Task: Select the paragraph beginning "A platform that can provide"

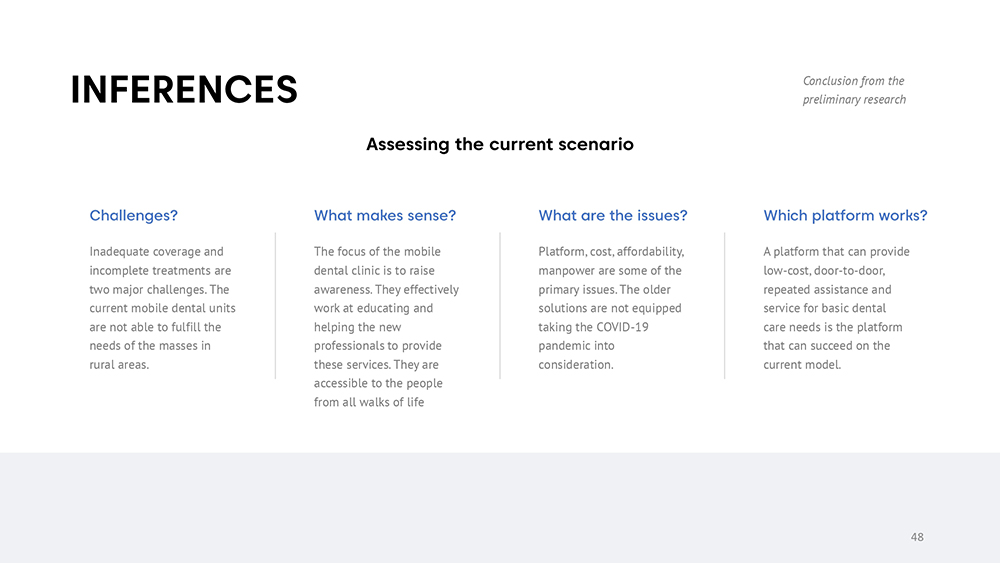Action: 835,308
